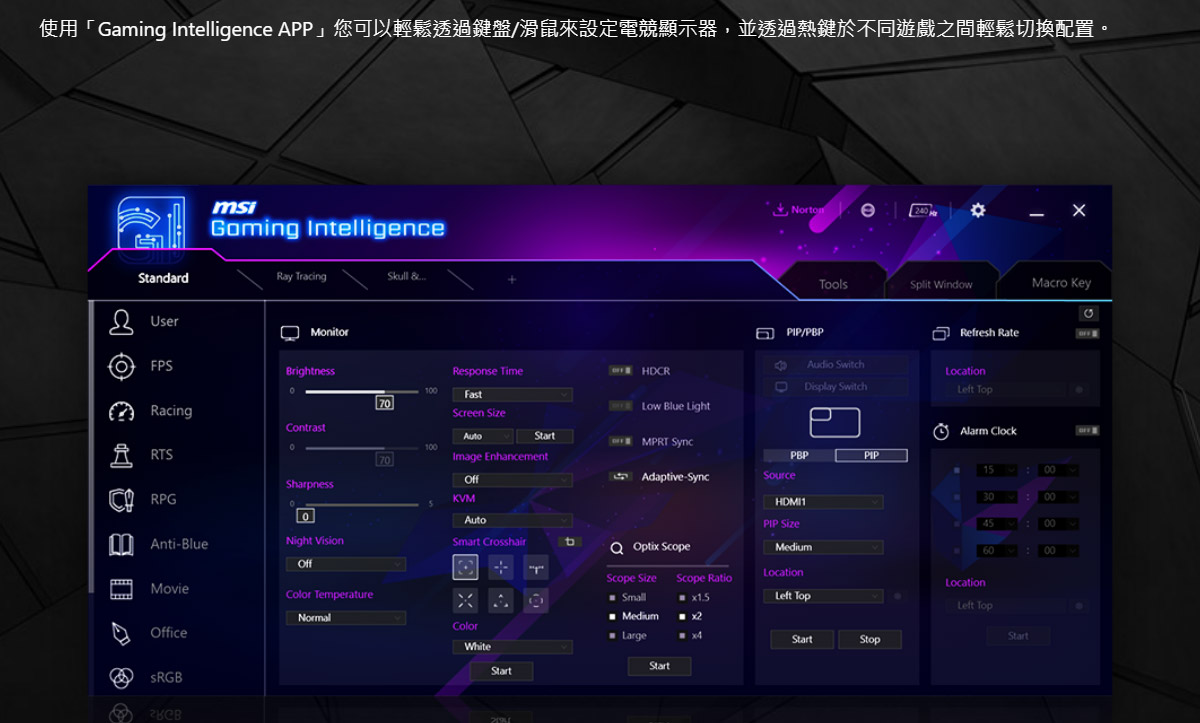Viewport: 1200px width, 723px height.
Task: Activate the Anti-Blue book mode icon
Action: click(121, 544)
